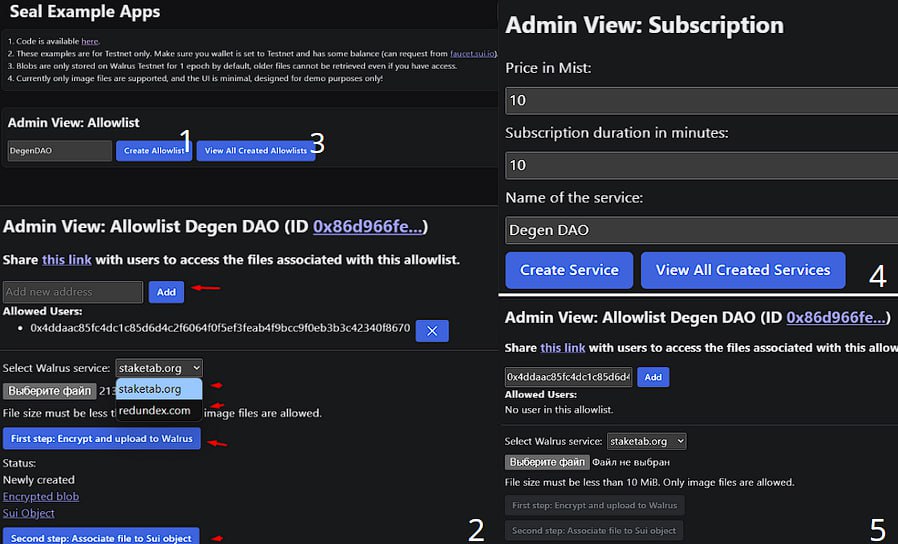Click the 'No user in this allowlist.' text
Viewport: 898px width, 544px height.
(x=559, y=409)
